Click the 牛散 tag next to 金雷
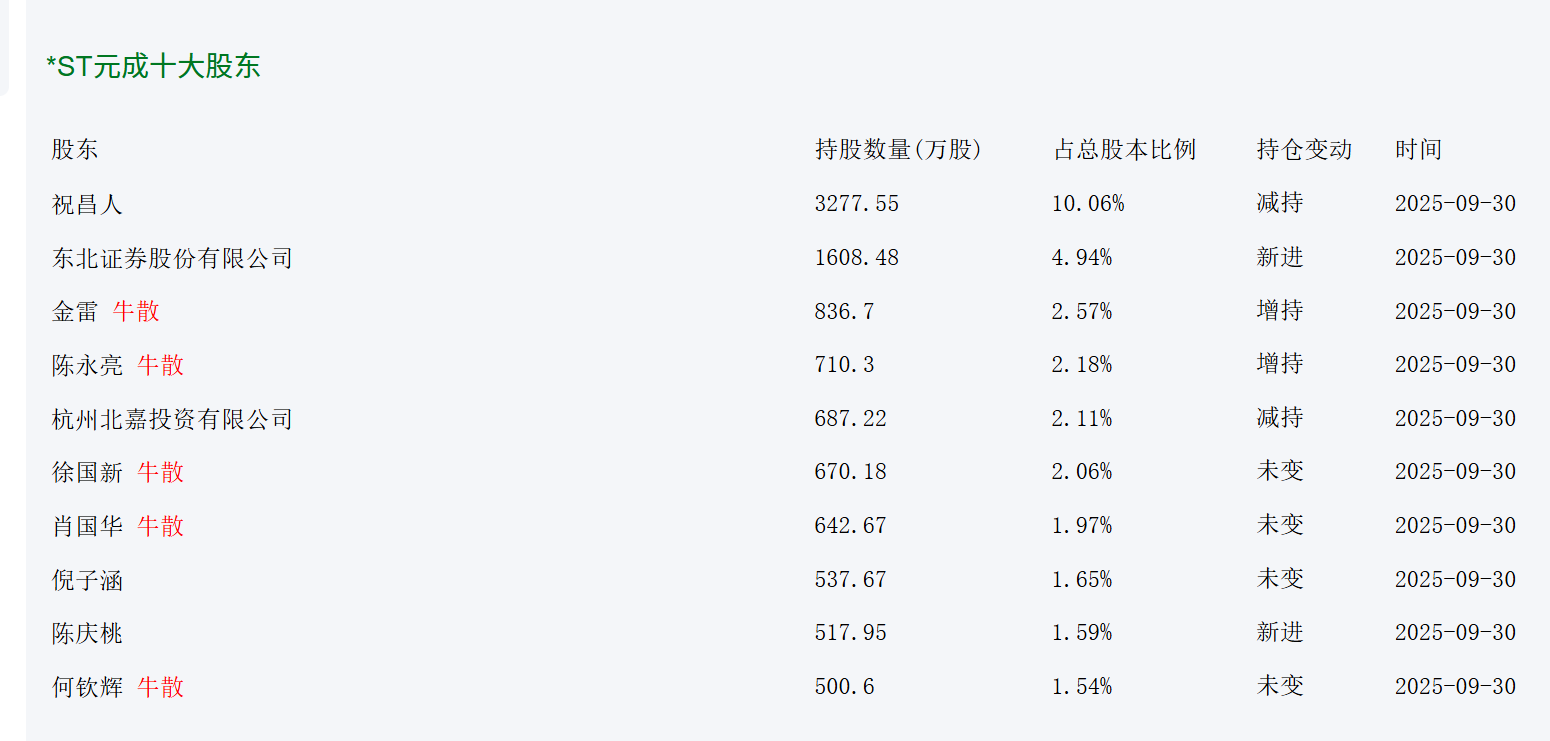 (x=136, y=311)
